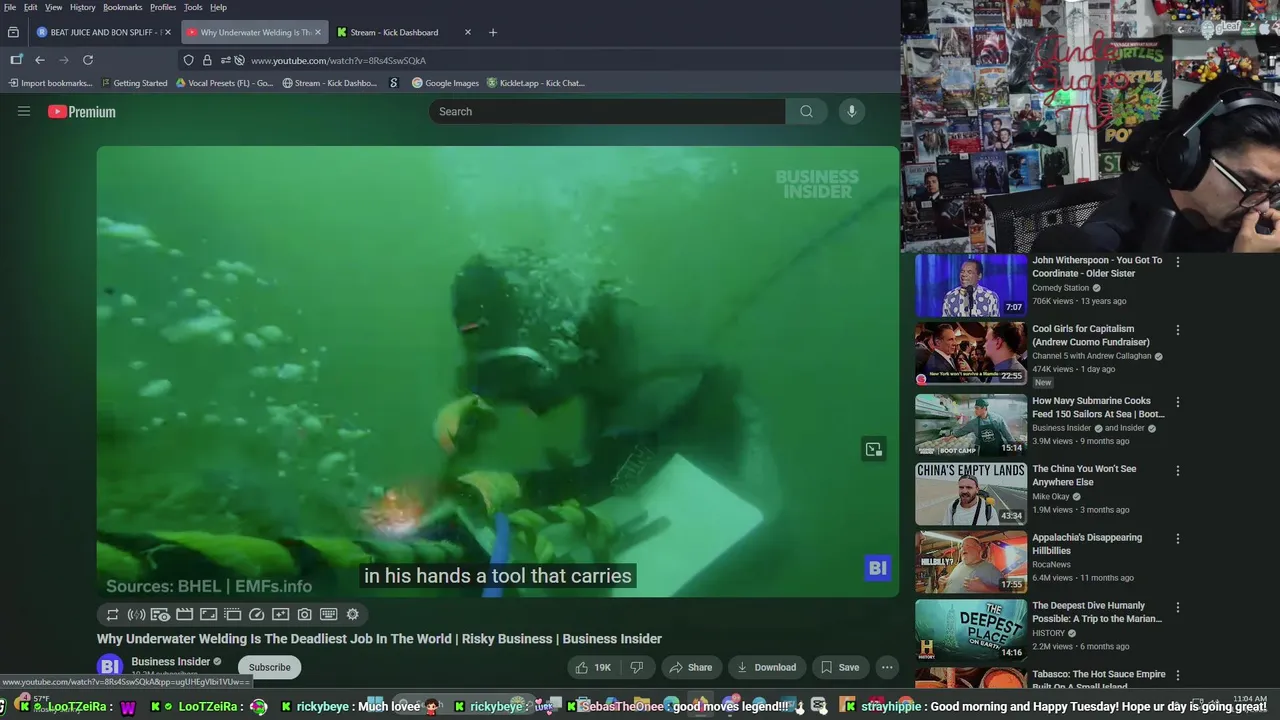Open the File menu
This screenshot has width=1280, height=720.
(x=10, y=7)
